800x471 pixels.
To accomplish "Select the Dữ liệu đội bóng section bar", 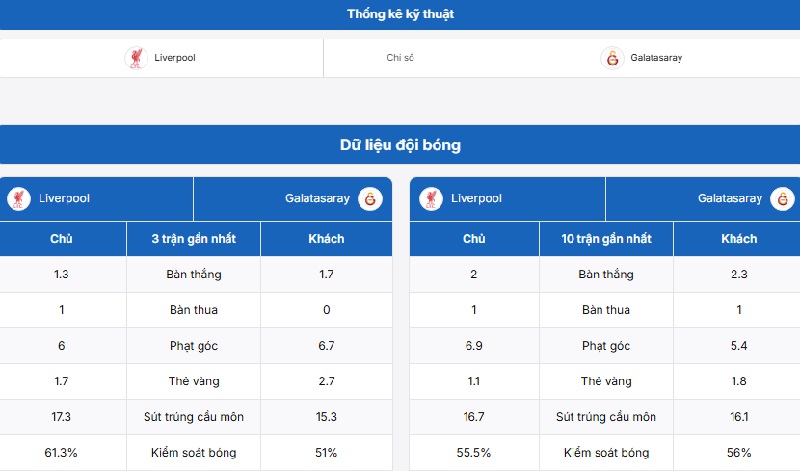I will [x=400, y=145].
